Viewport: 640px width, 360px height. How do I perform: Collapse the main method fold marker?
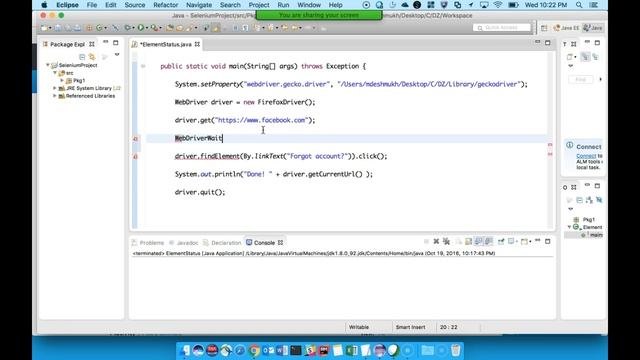[x=143, y=66]
